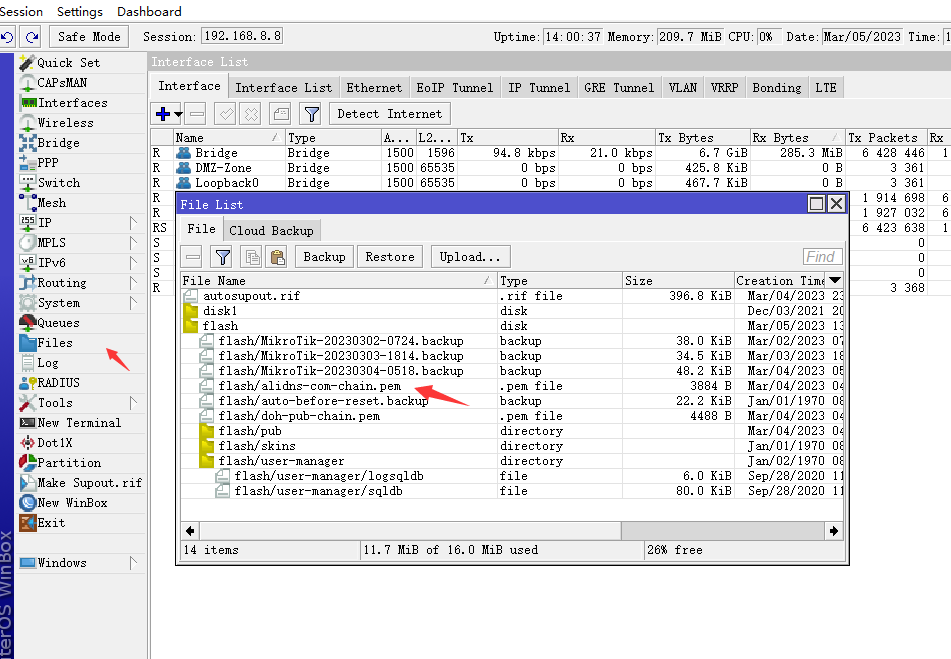Expand the MPLS submenu
This screenshot has height=659, width=951.
click(133, 243)
